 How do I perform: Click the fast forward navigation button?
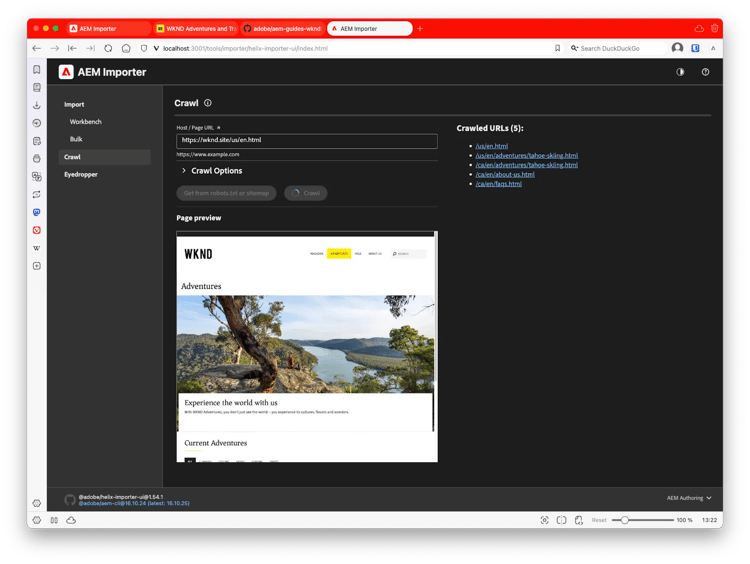[90, 48]
